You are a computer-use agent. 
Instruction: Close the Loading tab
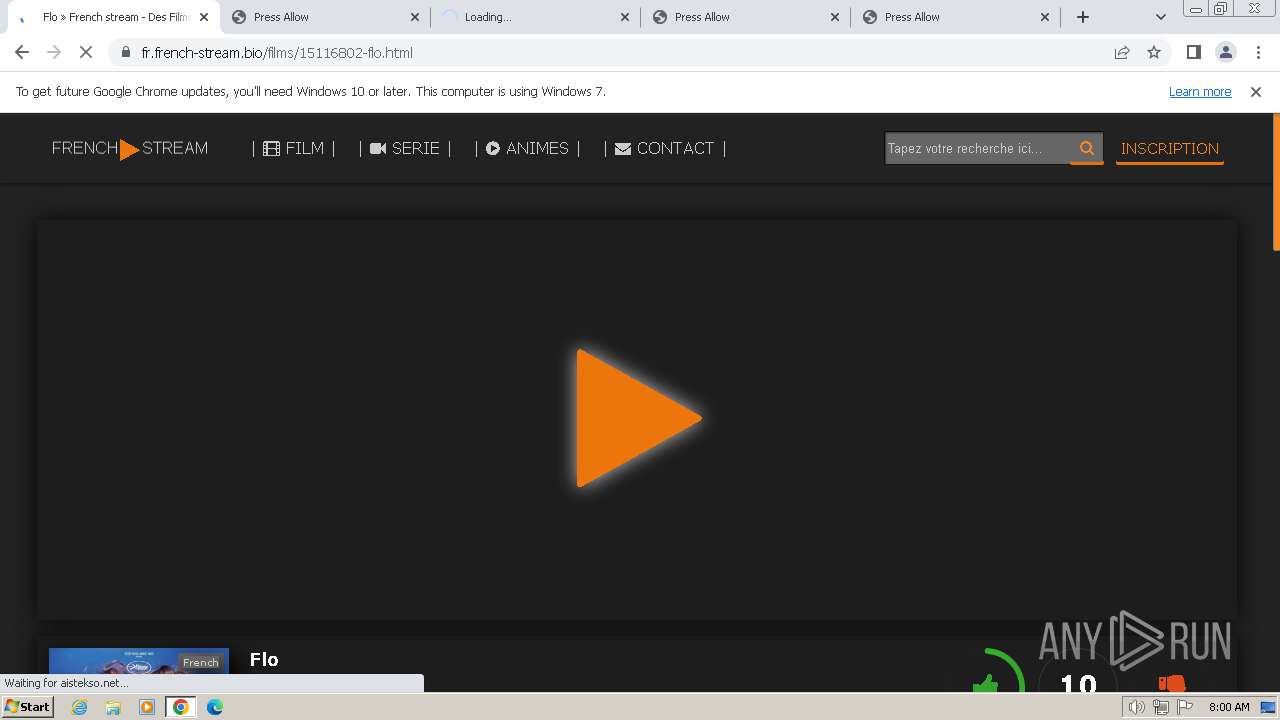(625, 17)
